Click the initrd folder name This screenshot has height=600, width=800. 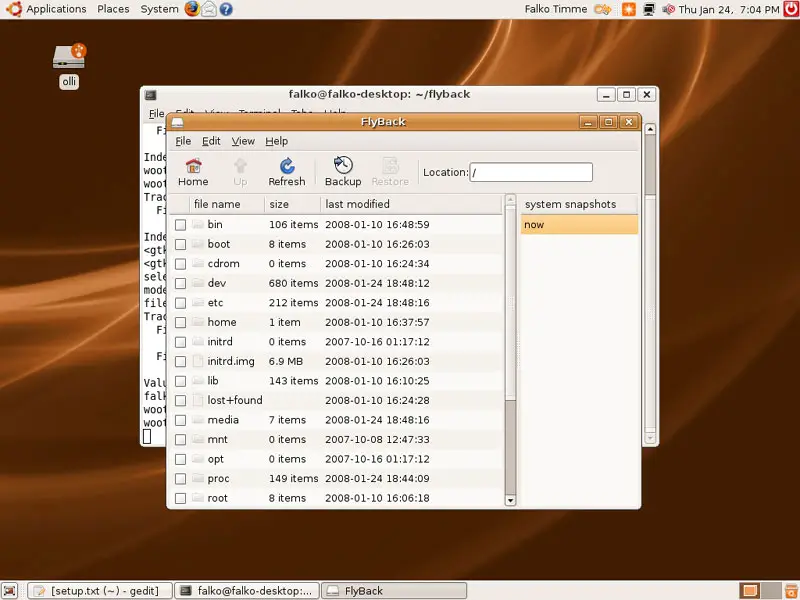(x=220, y=342)
